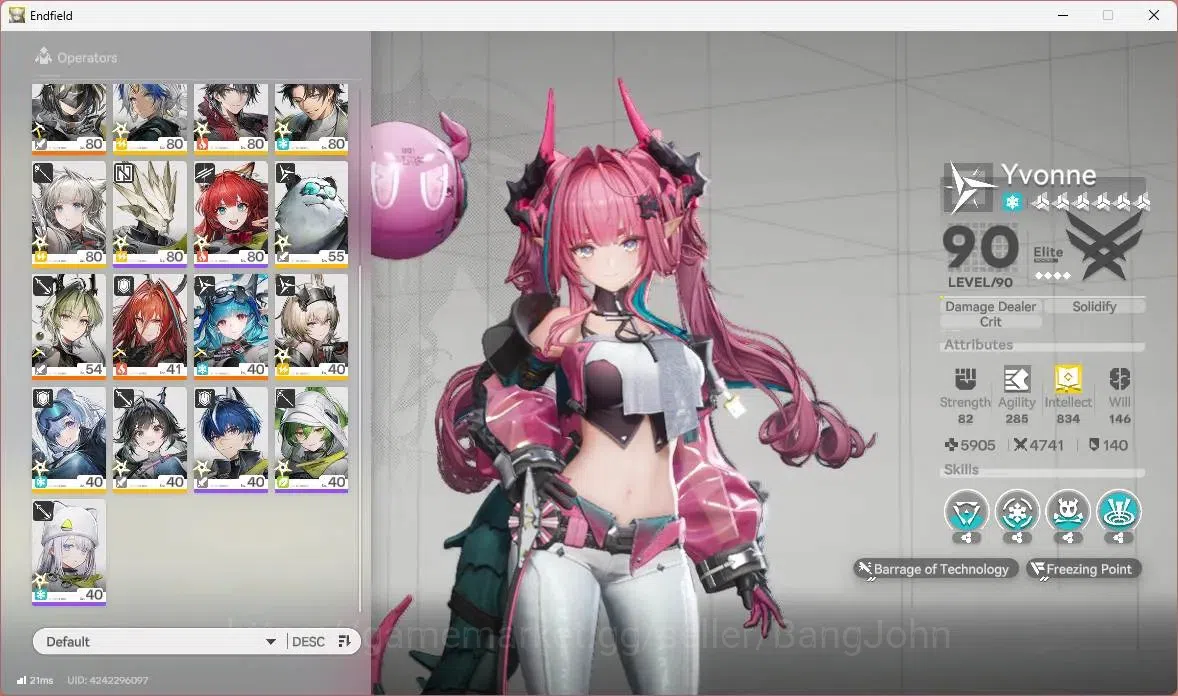Screen dimensions: 1178x696
Task: Click the Agility attribute icon
Action: point(1016,379)
